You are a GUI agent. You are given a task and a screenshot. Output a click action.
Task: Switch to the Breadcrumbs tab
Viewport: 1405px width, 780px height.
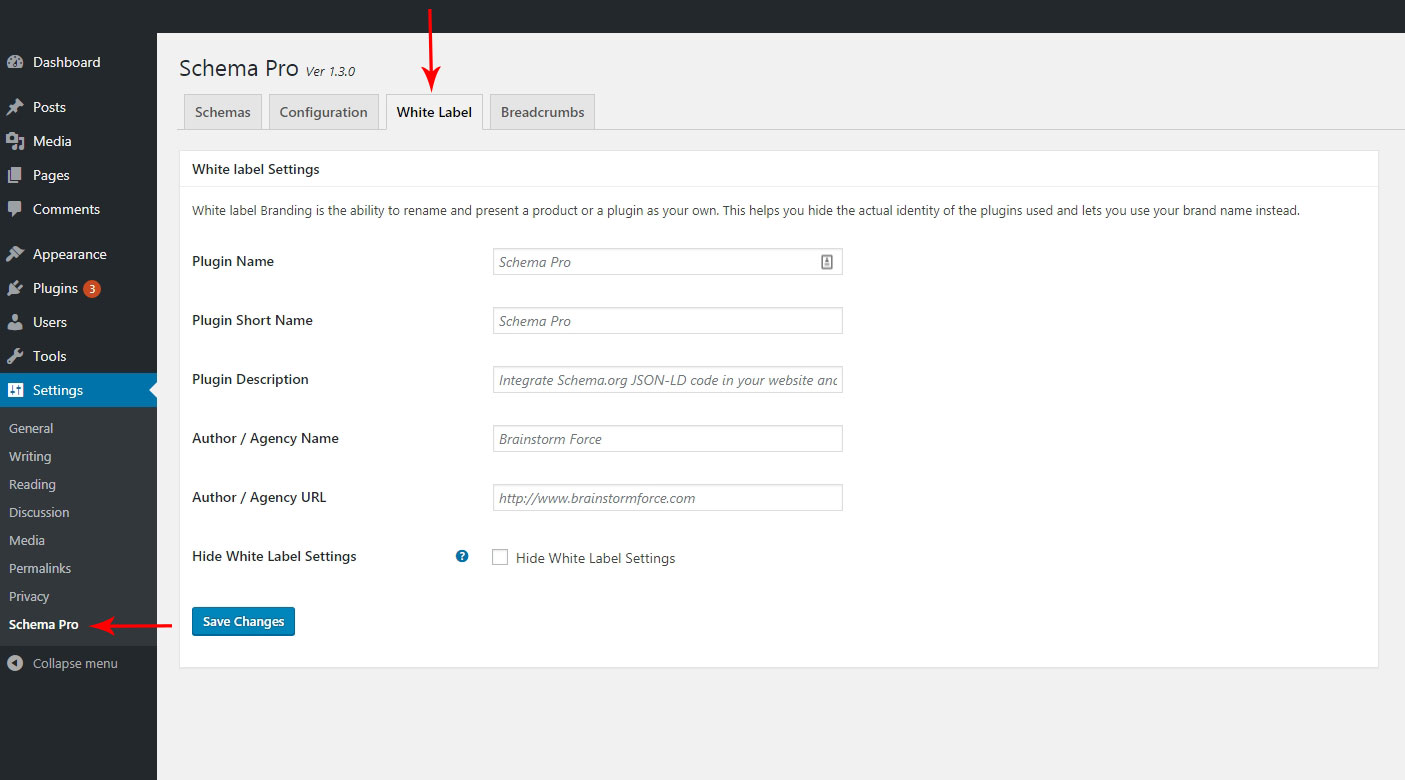point(542,112)
